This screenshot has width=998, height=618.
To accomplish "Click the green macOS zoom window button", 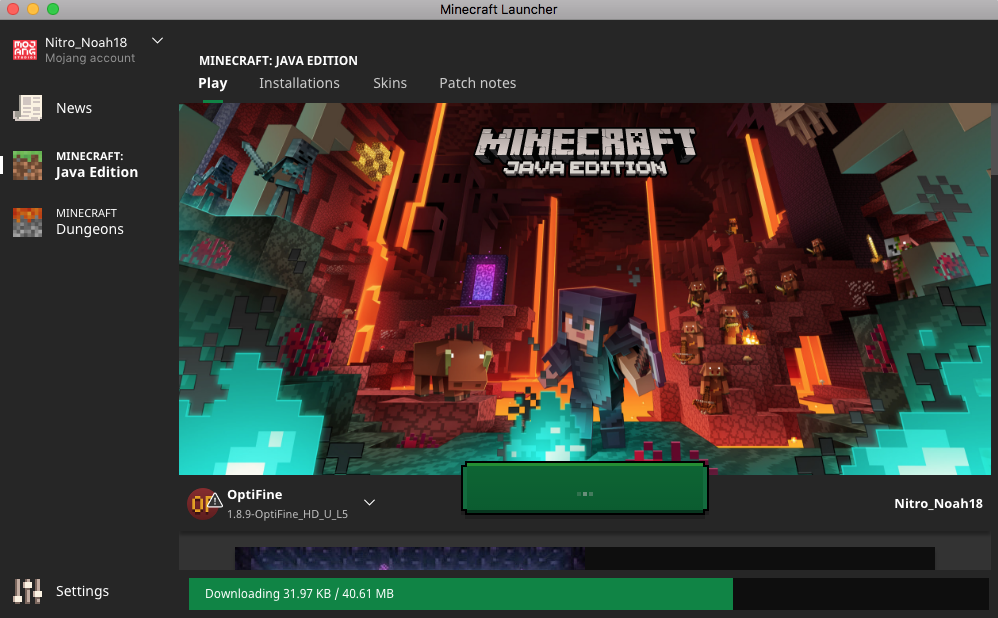I will 52,9.
